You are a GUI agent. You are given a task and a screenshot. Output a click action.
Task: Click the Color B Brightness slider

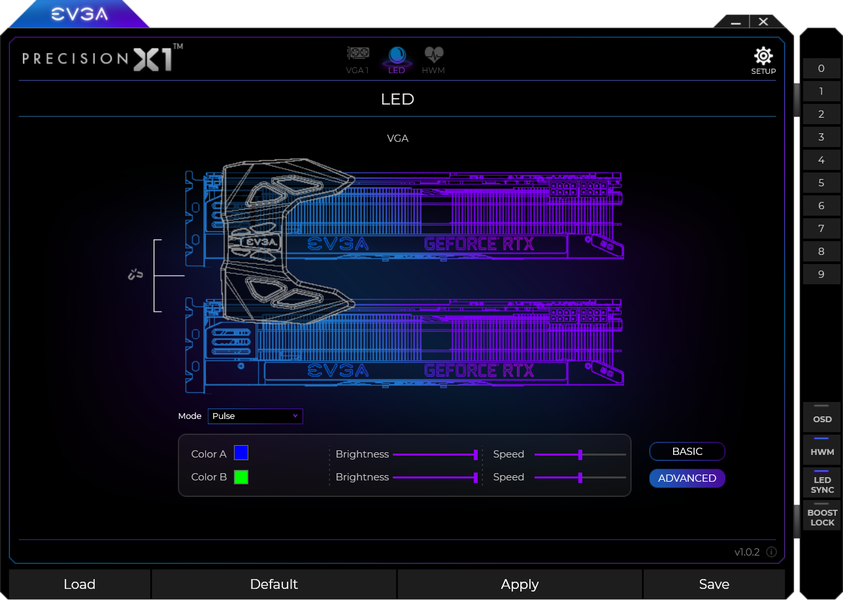(x=435, y=477)
